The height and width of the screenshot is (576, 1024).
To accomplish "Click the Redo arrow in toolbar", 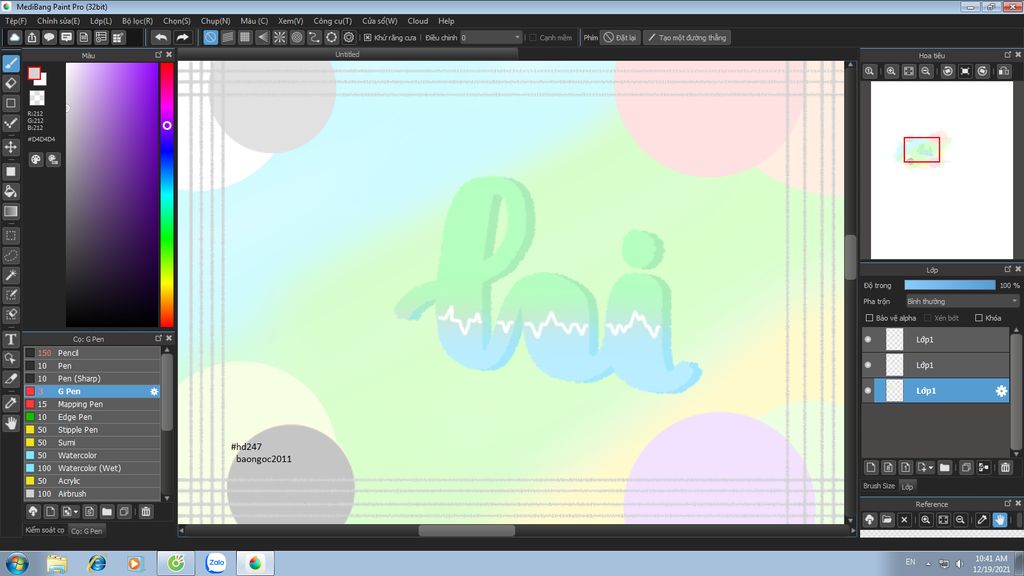I will (x=182, y=37).
